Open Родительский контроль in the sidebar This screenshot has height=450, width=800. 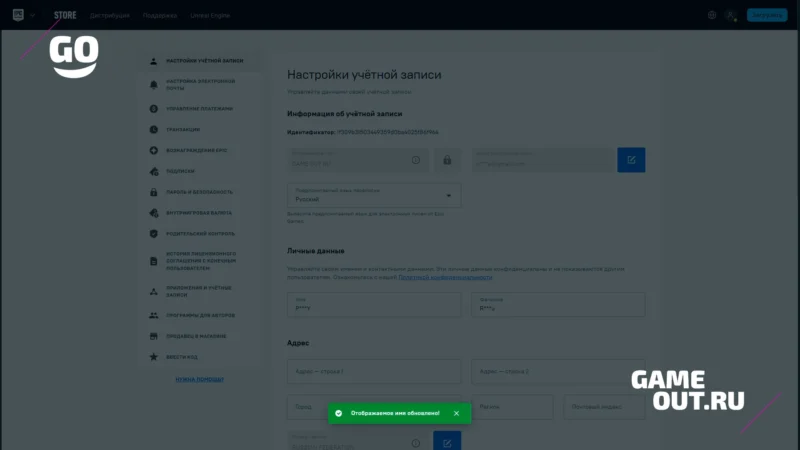click(200, 234)
